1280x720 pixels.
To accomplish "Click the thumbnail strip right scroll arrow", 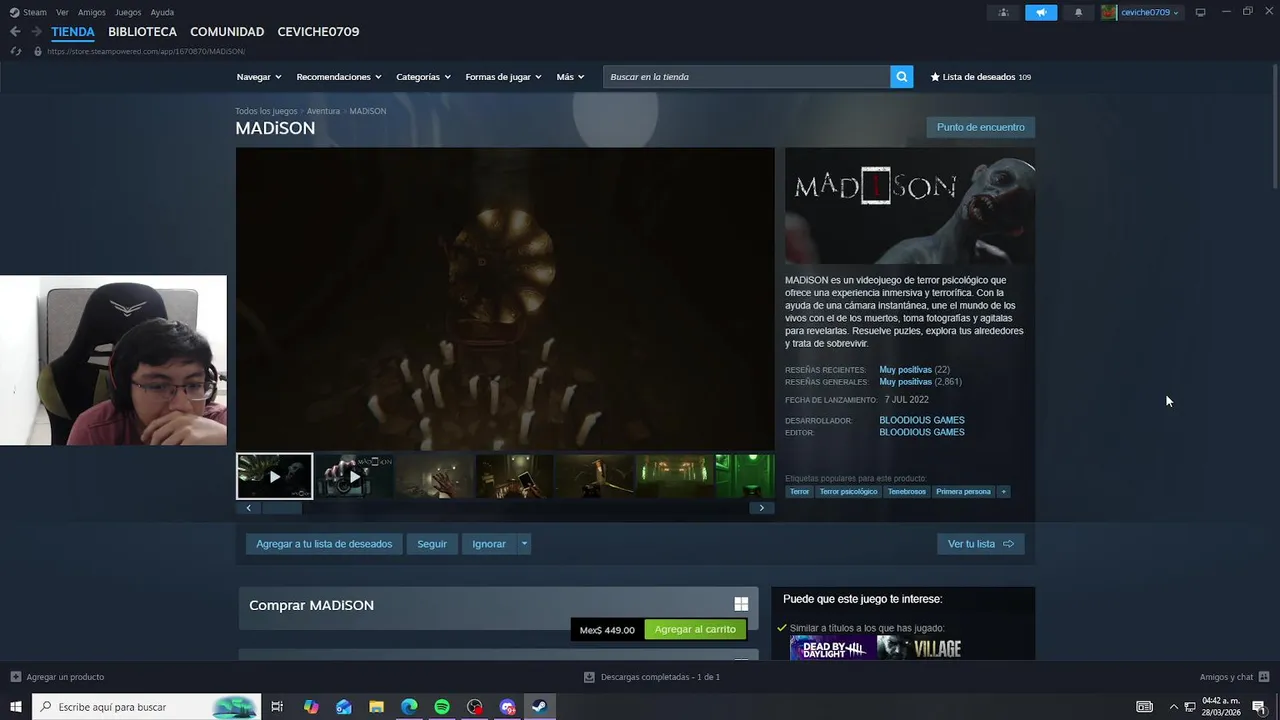I will (761, 508).
